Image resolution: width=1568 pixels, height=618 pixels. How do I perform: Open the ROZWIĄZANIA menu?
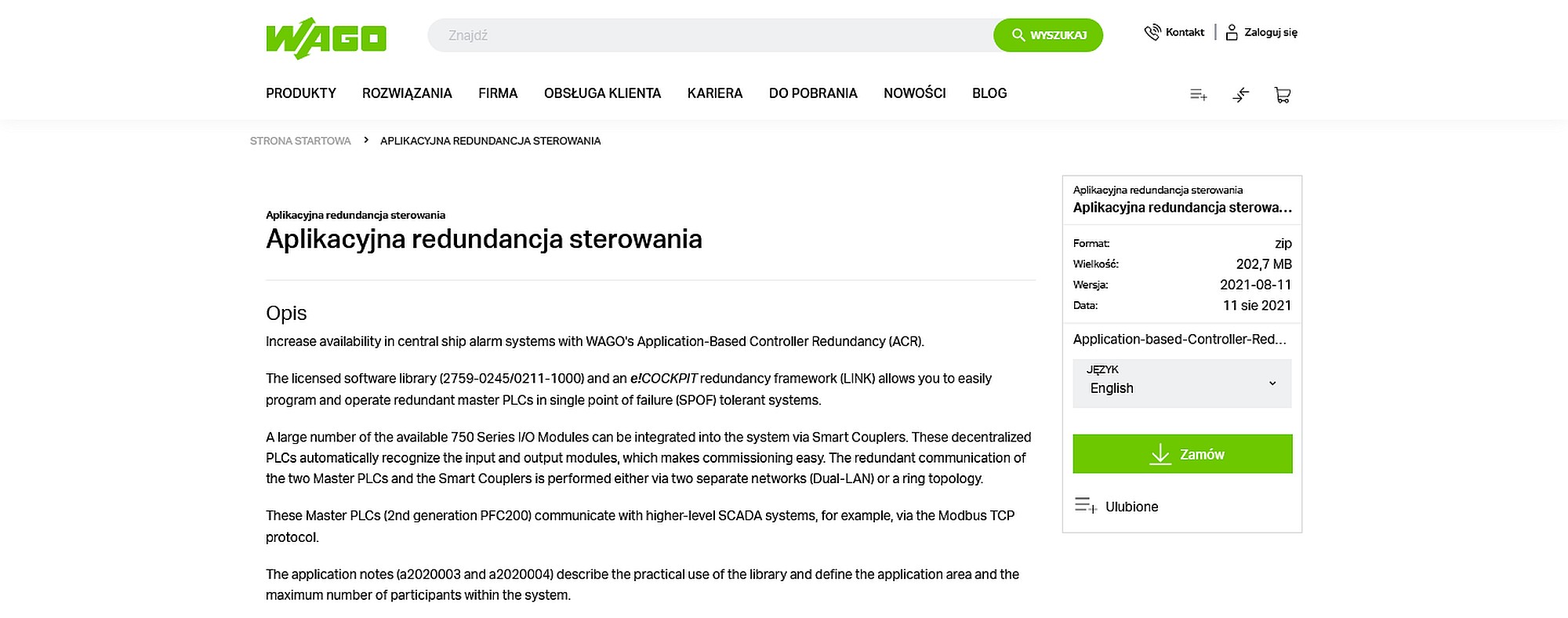(407, 93)
